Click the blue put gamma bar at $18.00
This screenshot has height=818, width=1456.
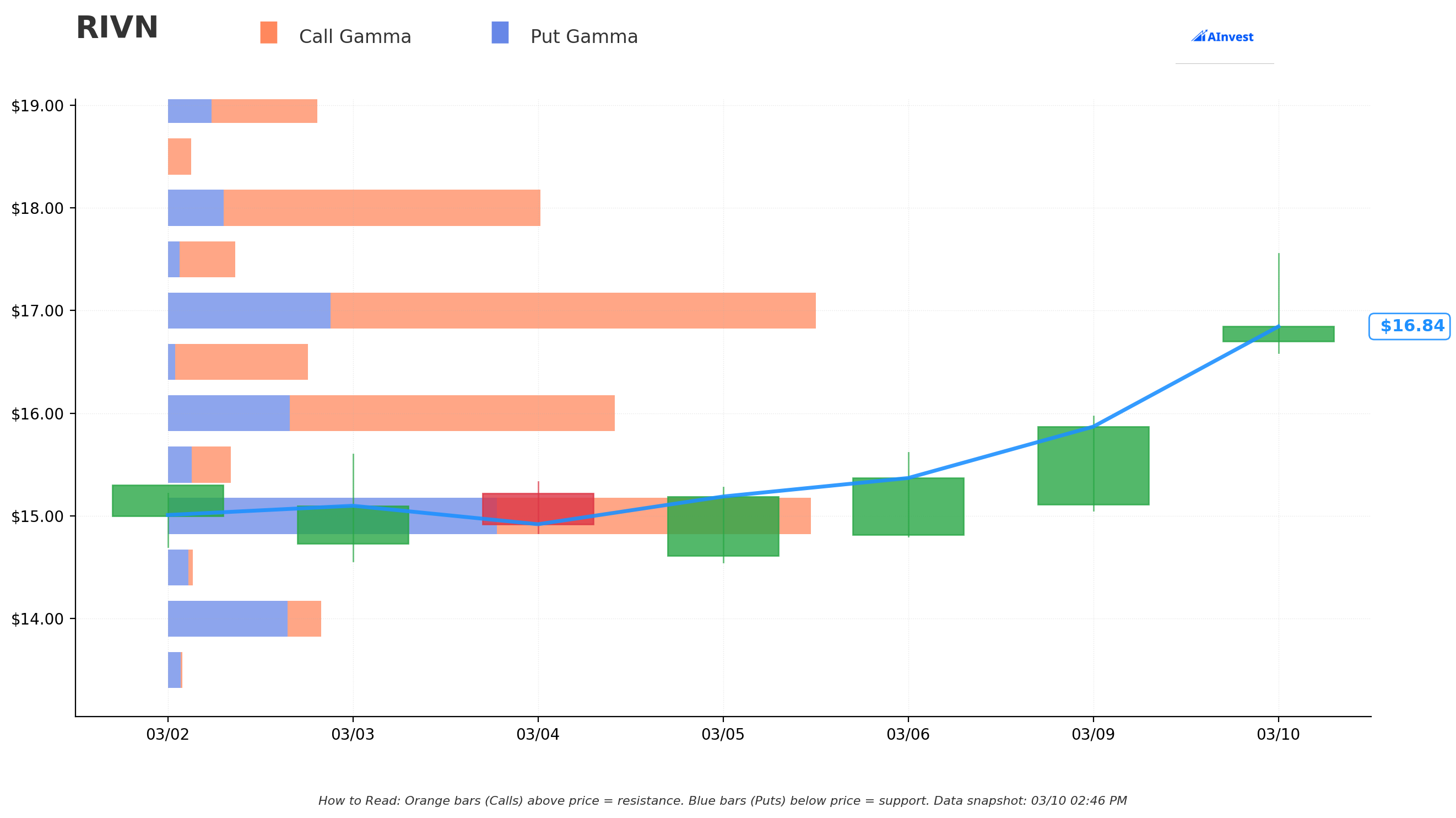(196, 208)
